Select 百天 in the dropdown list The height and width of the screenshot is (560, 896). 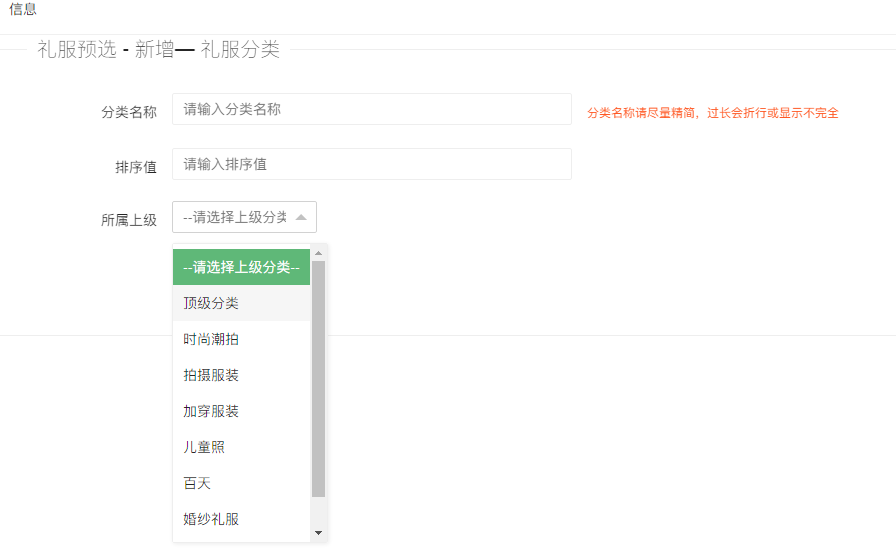(241, 483)
